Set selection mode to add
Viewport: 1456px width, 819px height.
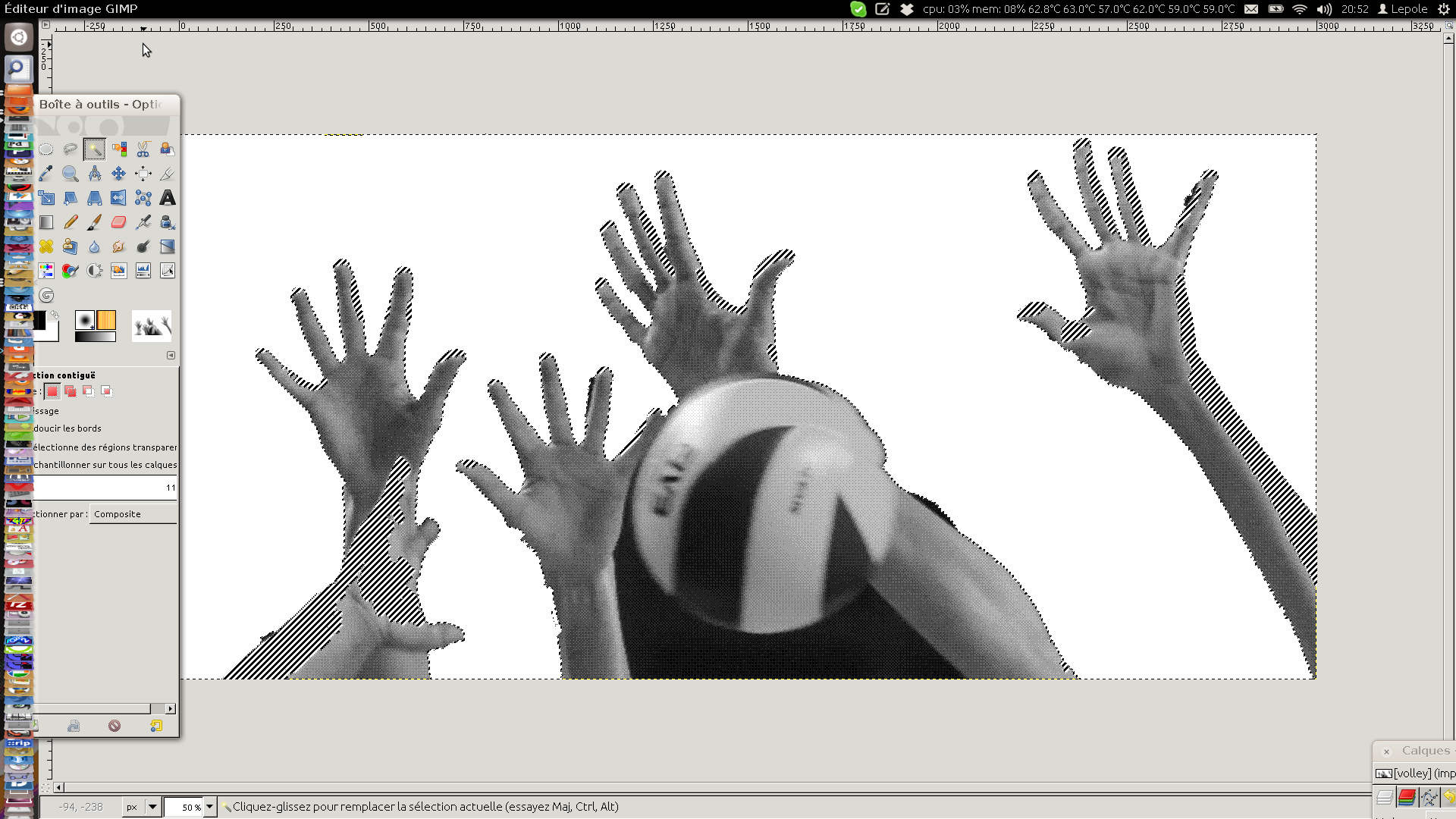(71, 391)
